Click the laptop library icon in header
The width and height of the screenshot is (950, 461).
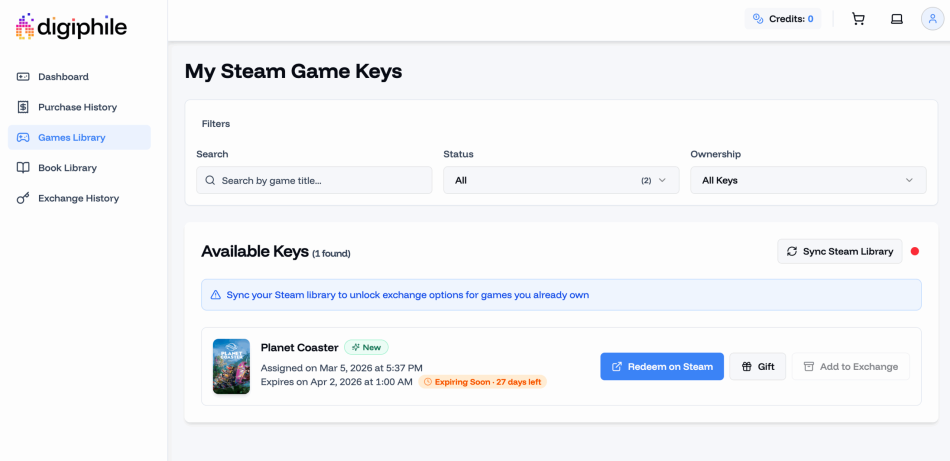pyautogui.click(x=897, y=19)
